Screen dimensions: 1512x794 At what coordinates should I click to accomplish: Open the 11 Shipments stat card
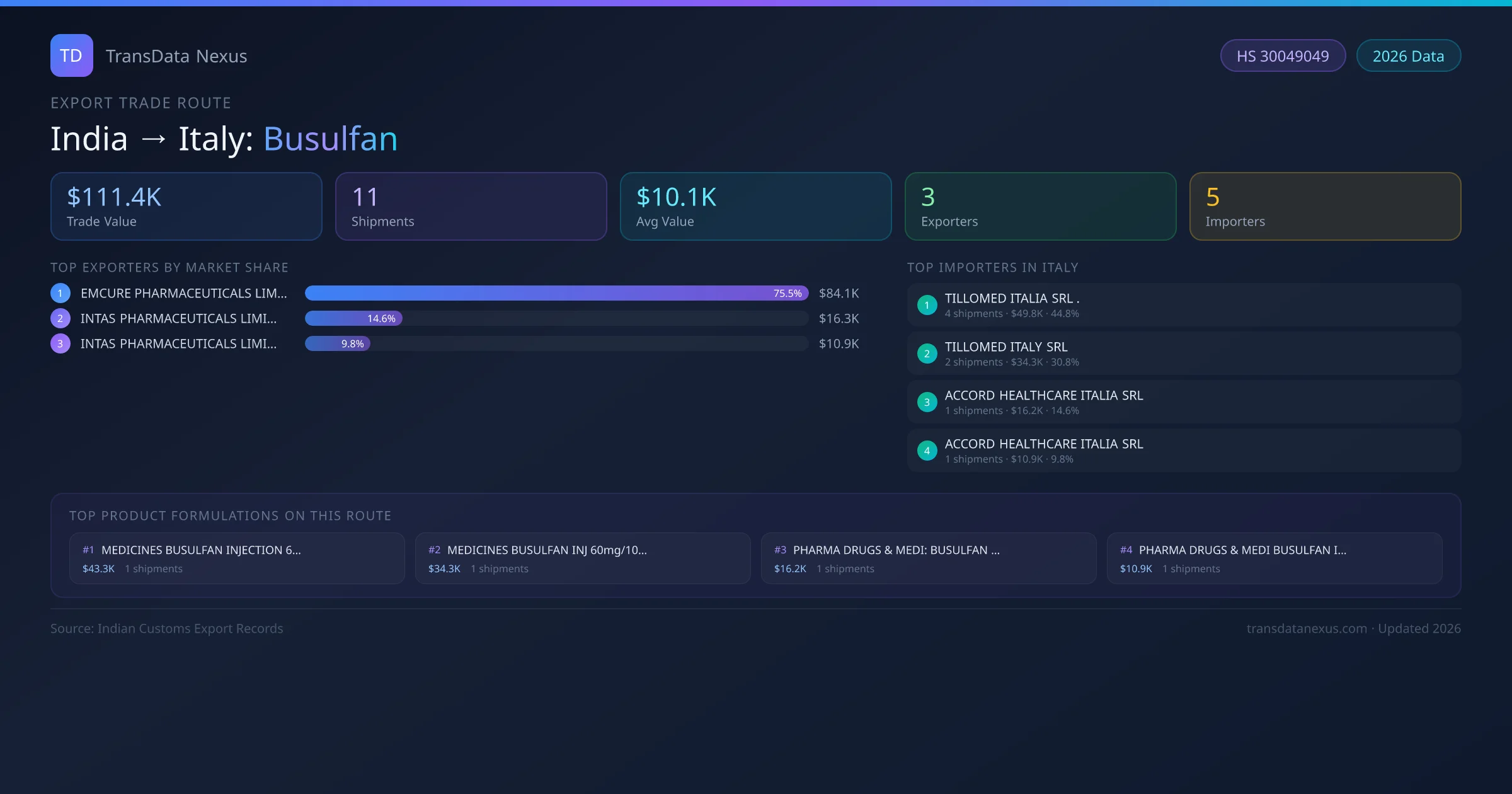click(x=471, y=206)
